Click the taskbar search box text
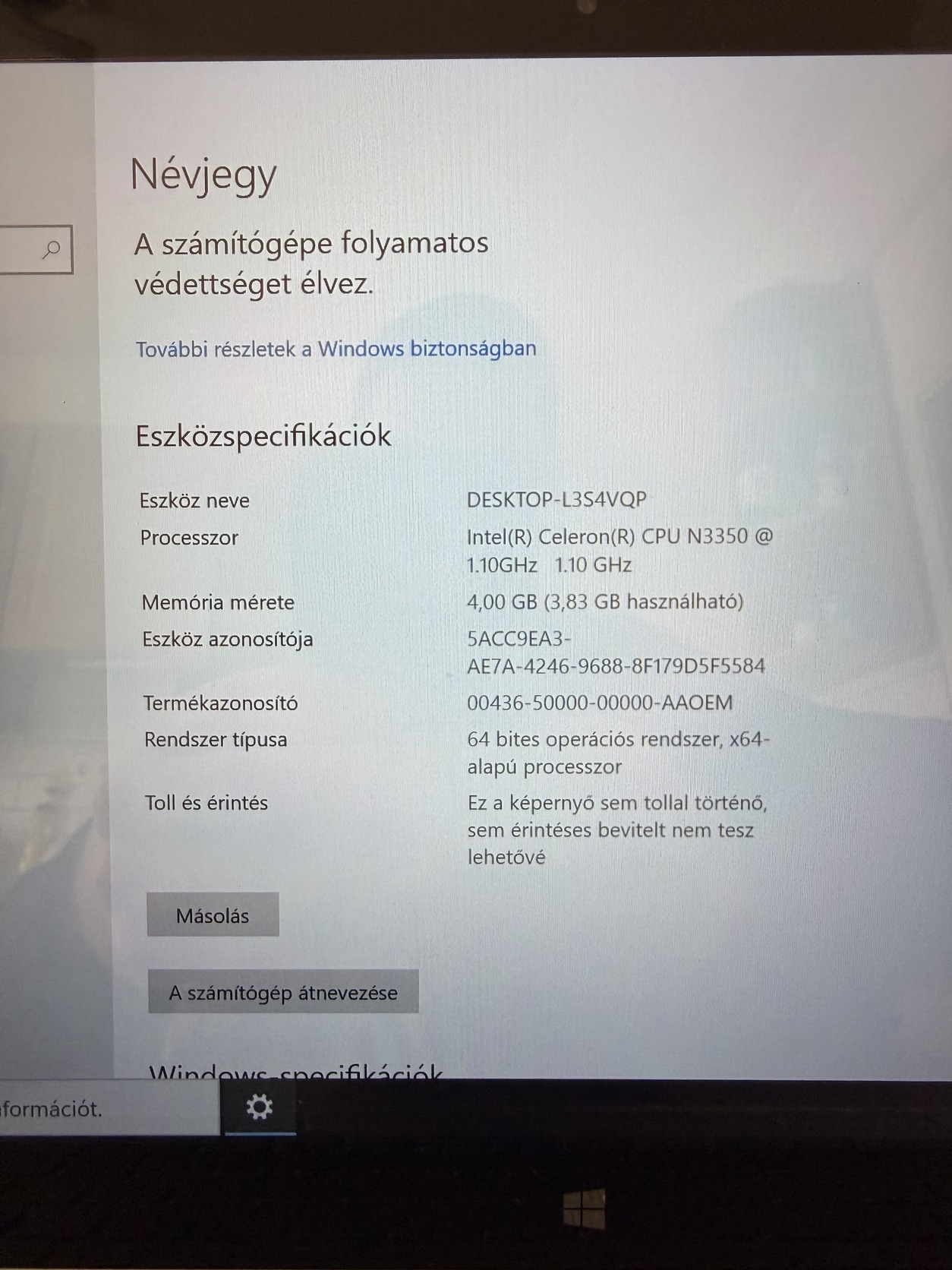The image size is (952, 1270). [x=52, y=1109]
